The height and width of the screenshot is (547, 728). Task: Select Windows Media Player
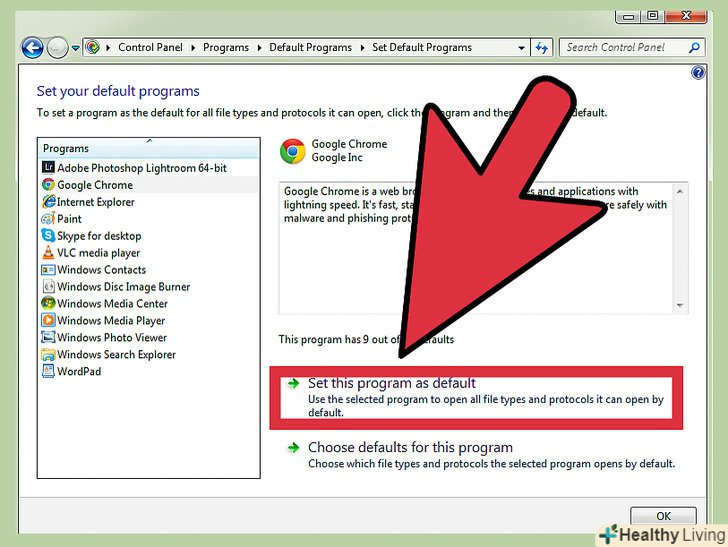[111, 320]
